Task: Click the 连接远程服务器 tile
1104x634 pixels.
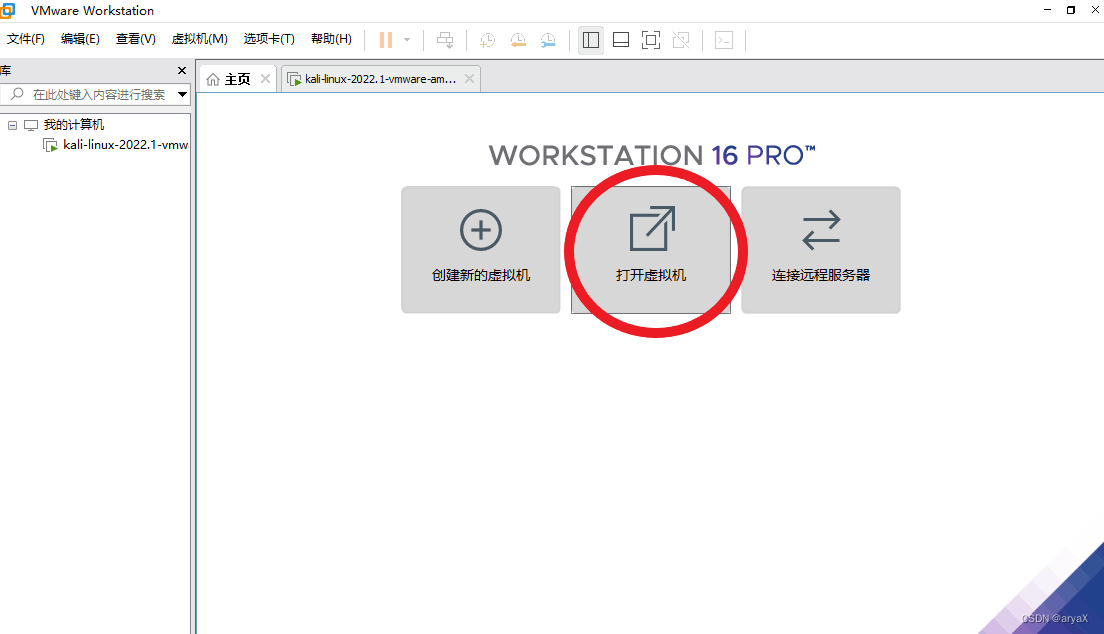Action: click(821, 249)
